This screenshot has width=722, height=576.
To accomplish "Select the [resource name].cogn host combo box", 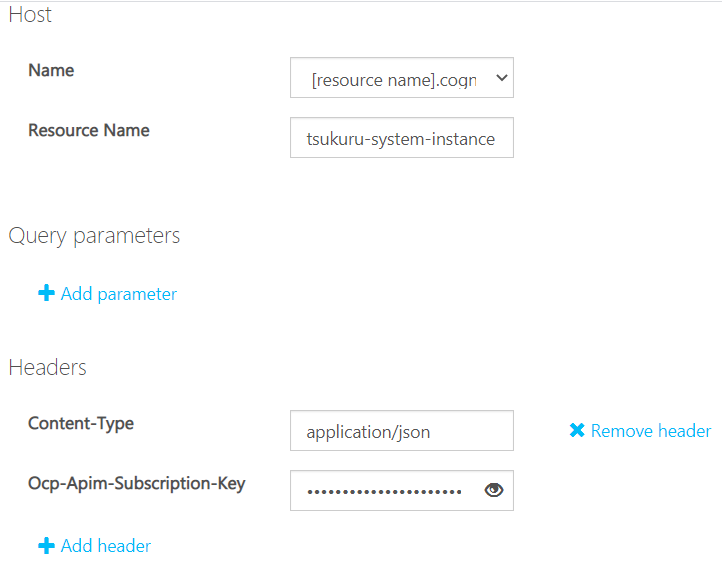I will pos(402,77).
